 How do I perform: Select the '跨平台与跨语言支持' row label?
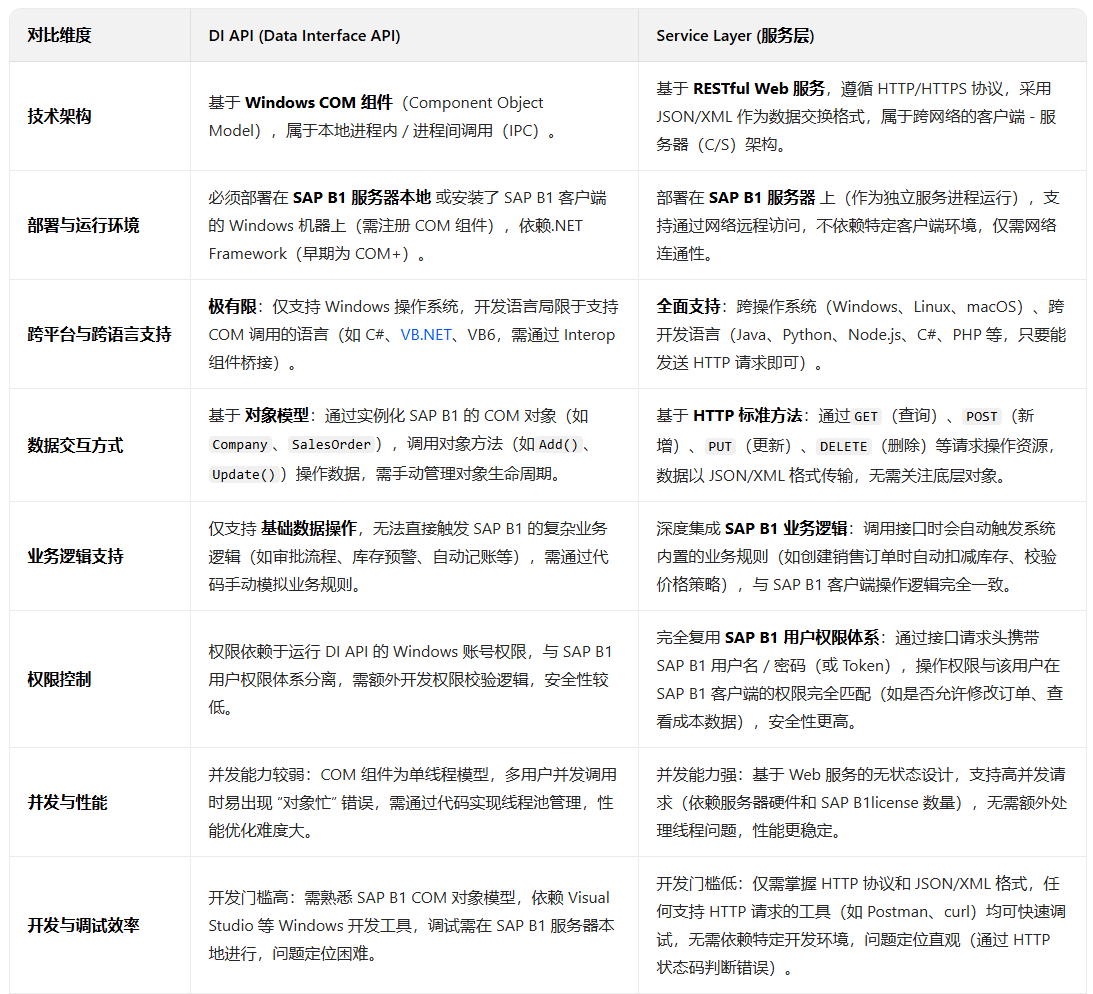100,335
